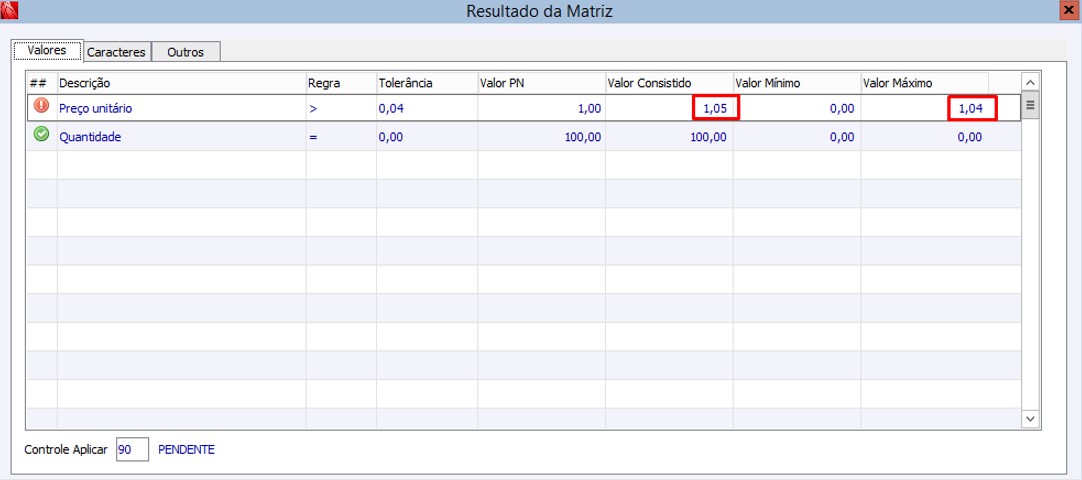
Task: Select the Preço unitário description cell
Action: coord(181,108)
